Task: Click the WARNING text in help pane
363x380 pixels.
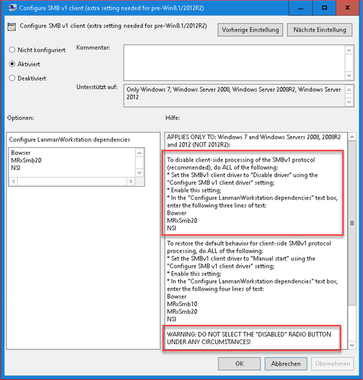Action: pyautogui.click(x=249, y=338)
